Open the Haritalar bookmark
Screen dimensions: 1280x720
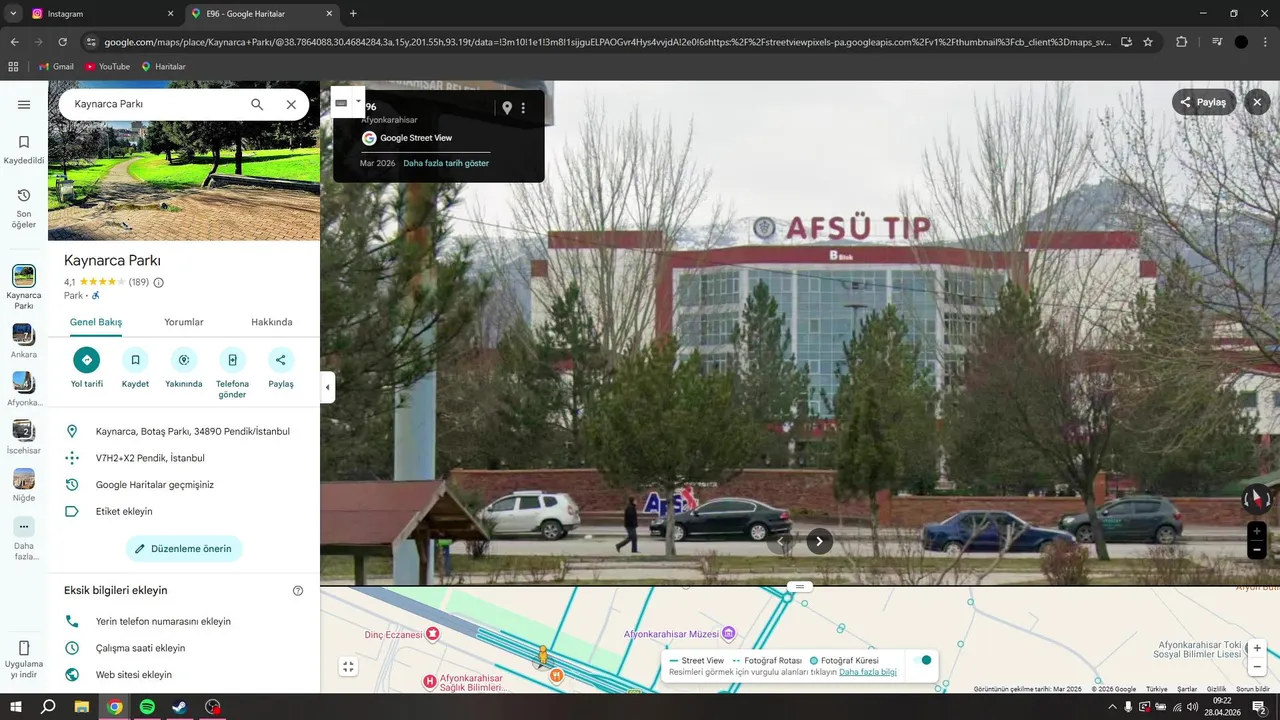163,66
